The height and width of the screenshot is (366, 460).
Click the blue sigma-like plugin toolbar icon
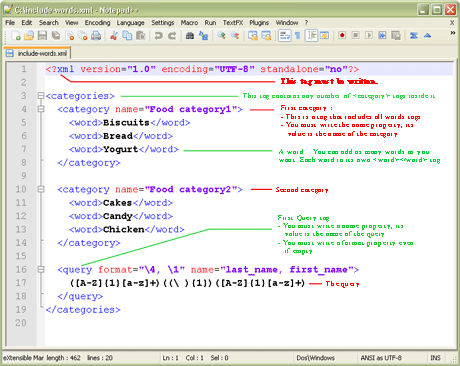414,35
